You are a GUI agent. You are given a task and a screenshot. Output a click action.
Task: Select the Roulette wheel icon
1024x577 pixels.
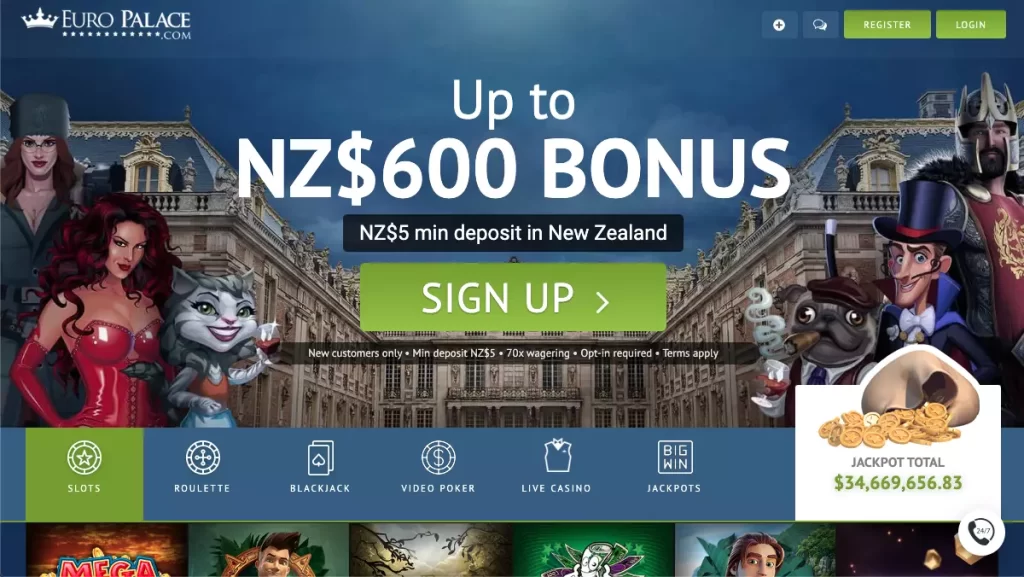click(x=202, y=457)
